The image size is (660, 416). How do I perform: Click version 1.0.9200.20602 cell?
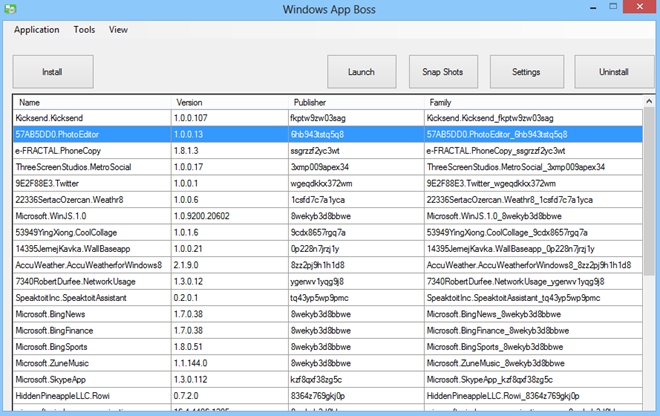click(230, 216)
